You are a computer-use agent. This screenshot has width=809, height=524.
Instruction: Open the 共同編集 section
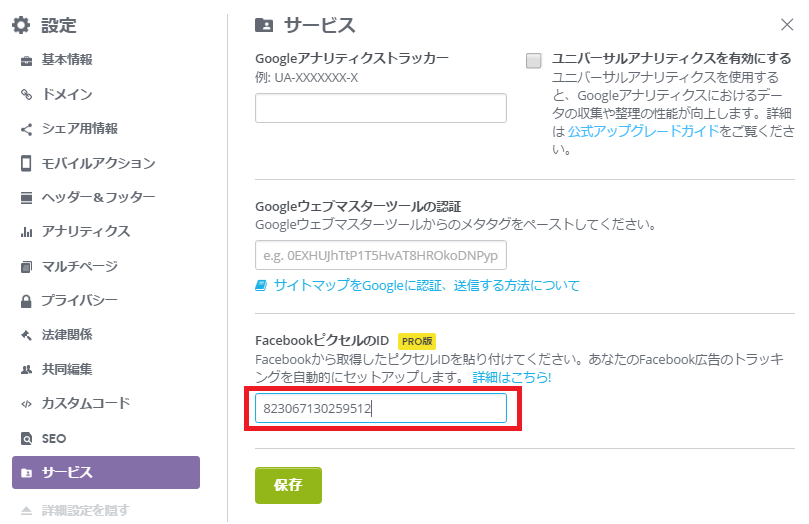pyautogui.click(x=67, y=369)
